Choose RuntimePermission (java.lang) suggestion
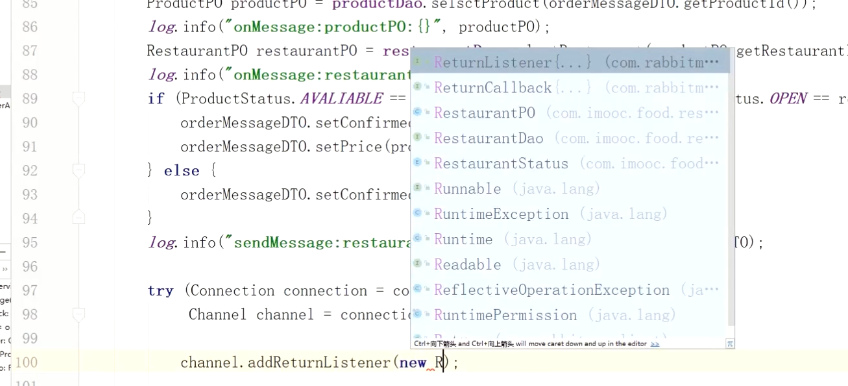Screen dimensions: 848x386 pos(570,315)
